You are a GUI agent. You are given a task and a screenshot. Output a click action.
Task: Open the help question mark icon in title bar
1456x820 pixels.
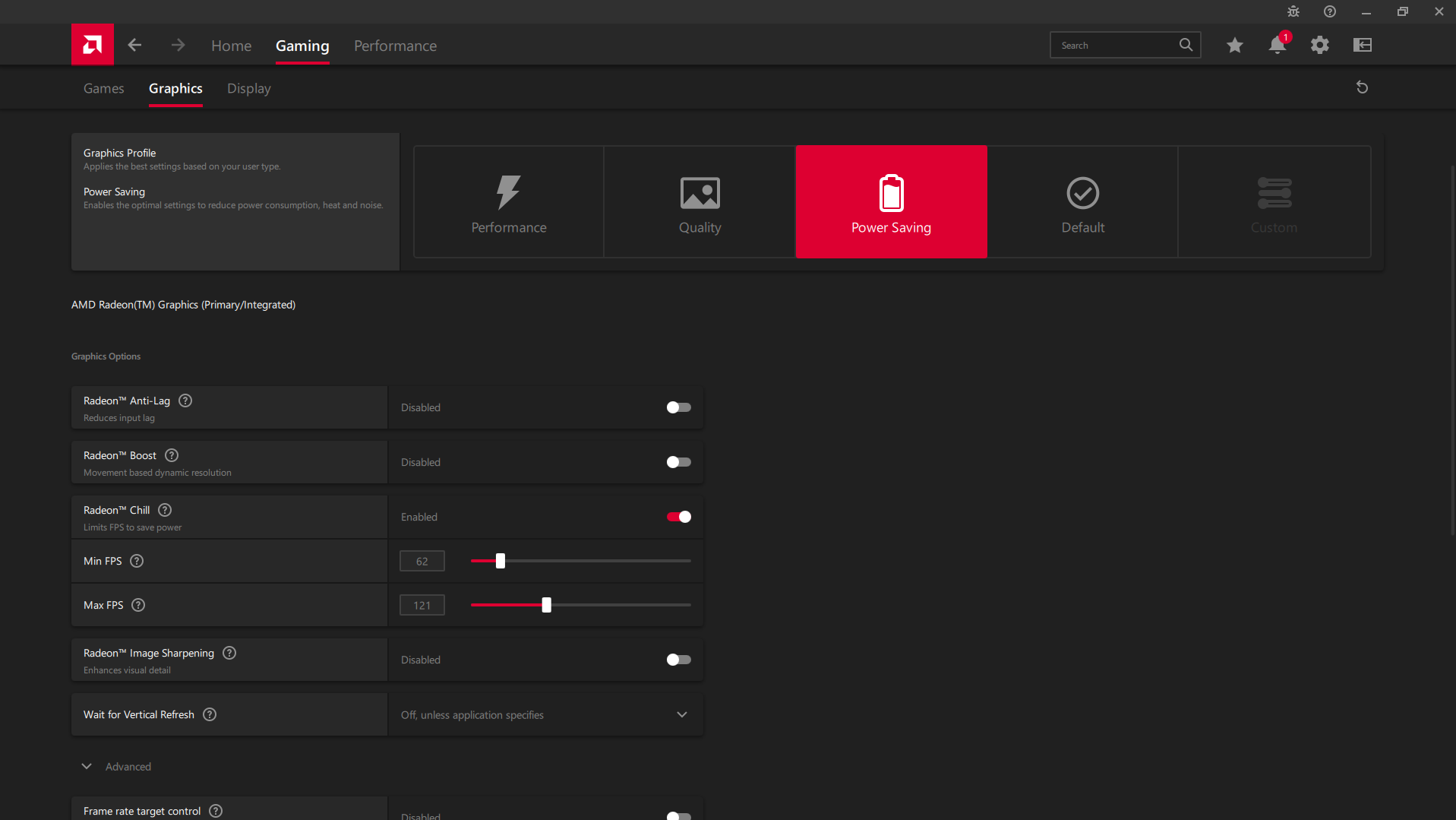[x=1330, y=11]
